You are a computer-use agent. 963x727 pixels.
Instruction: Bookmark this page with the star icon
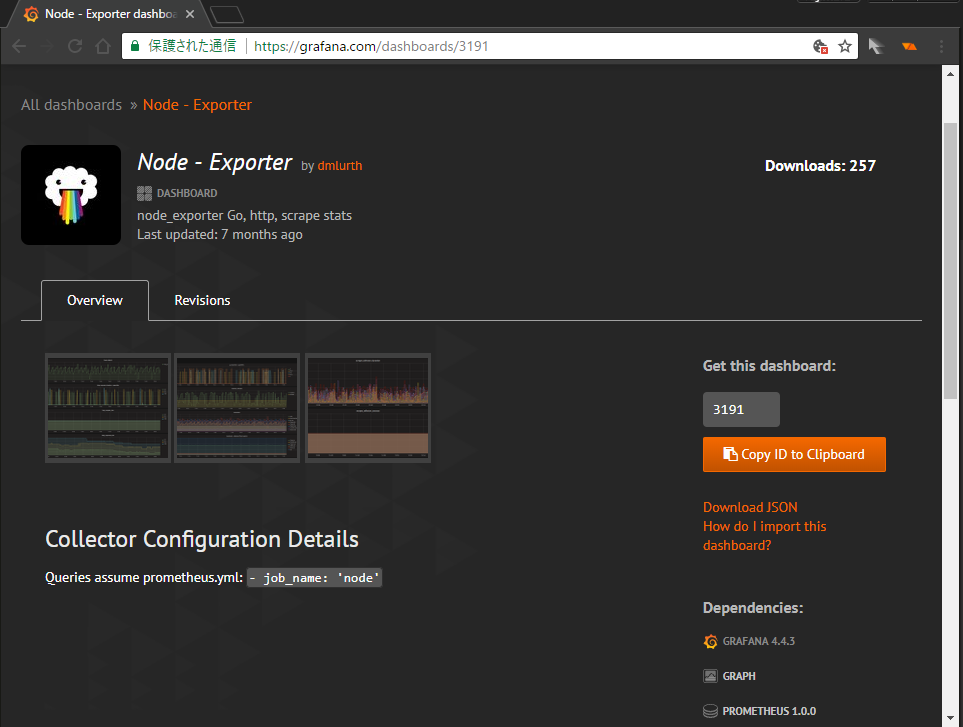coord(845,46)
